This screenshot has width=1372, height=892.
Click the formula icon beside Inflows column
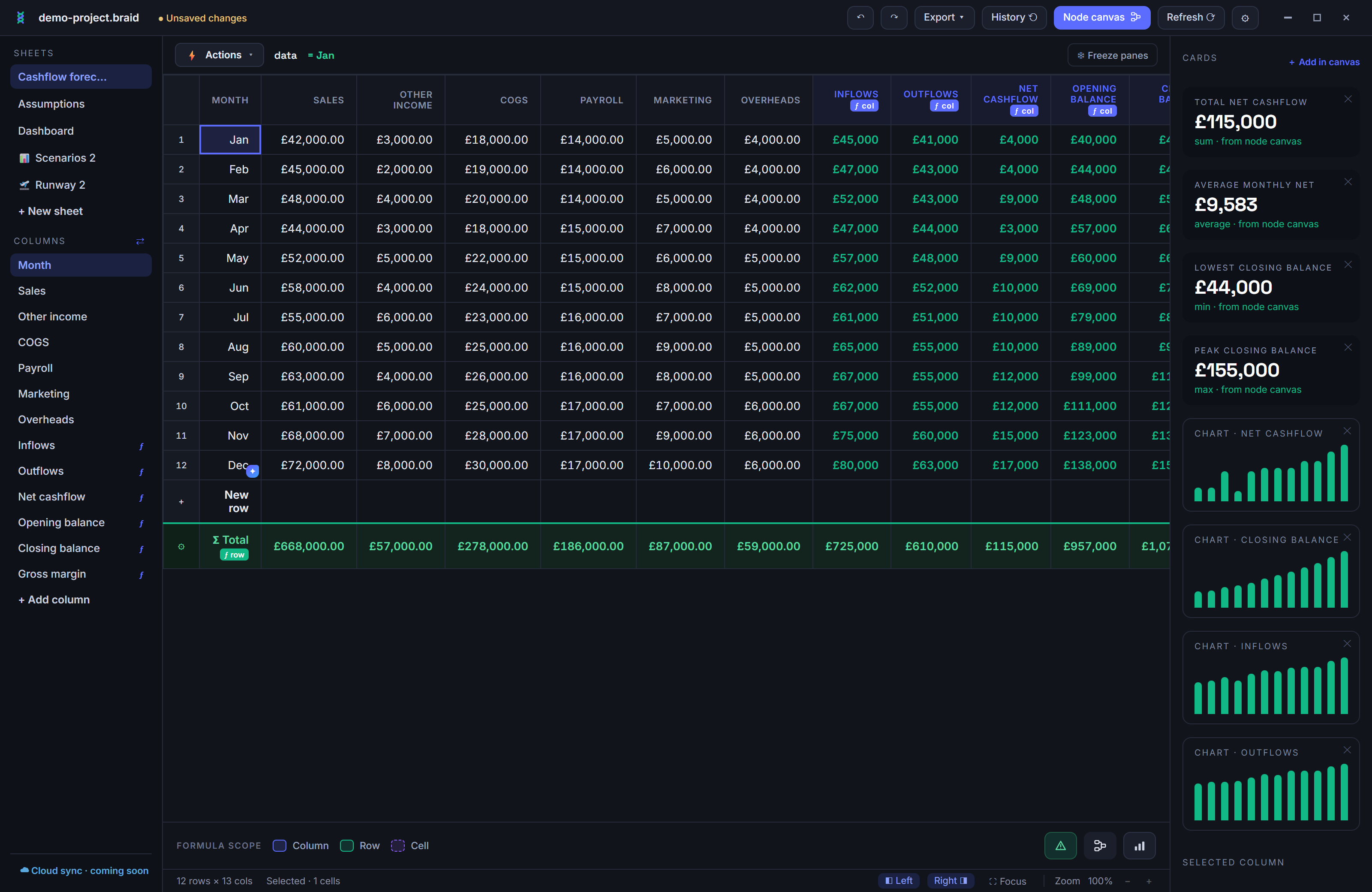[141, 446]
